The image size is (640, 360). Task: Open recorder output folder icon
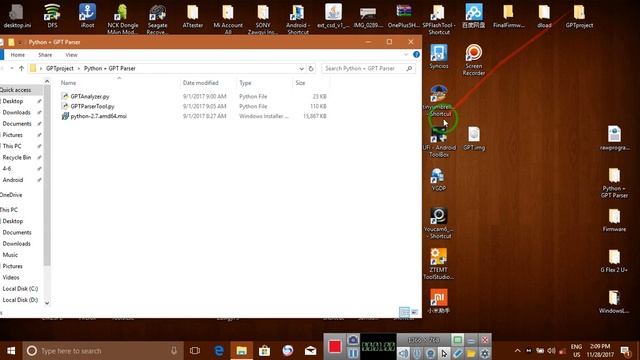coord(471,353)
